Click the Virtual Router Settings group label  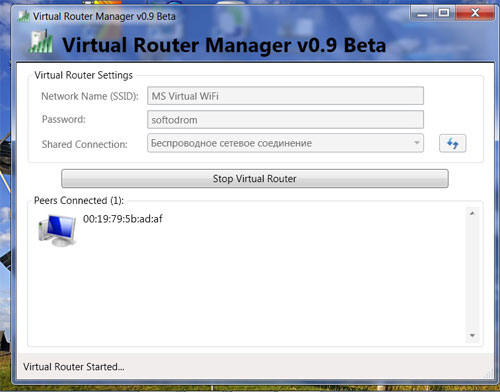(x=83, y=75)
